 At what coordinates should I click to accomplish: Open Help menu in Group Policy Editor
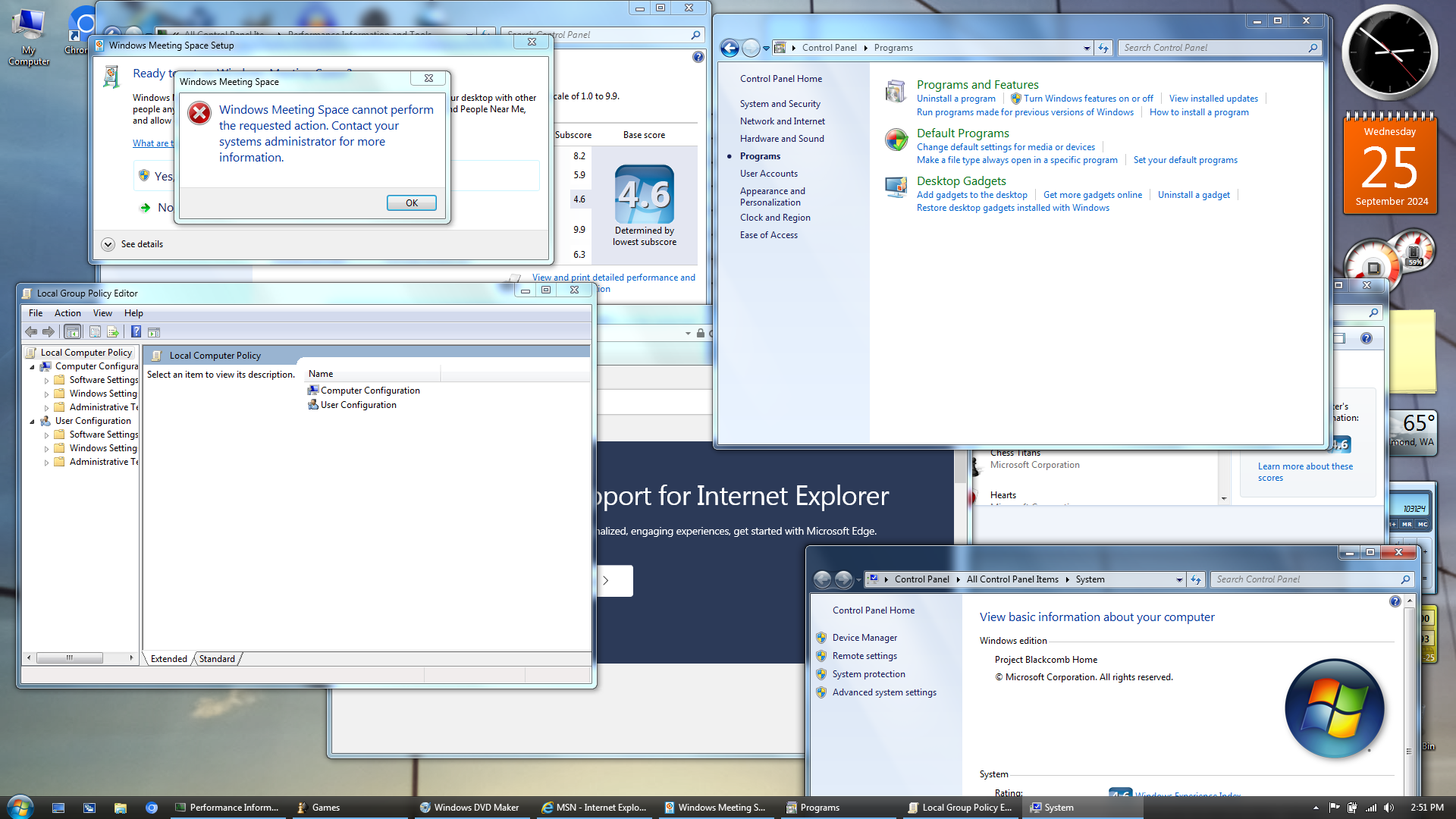click(x=133, y=313)
